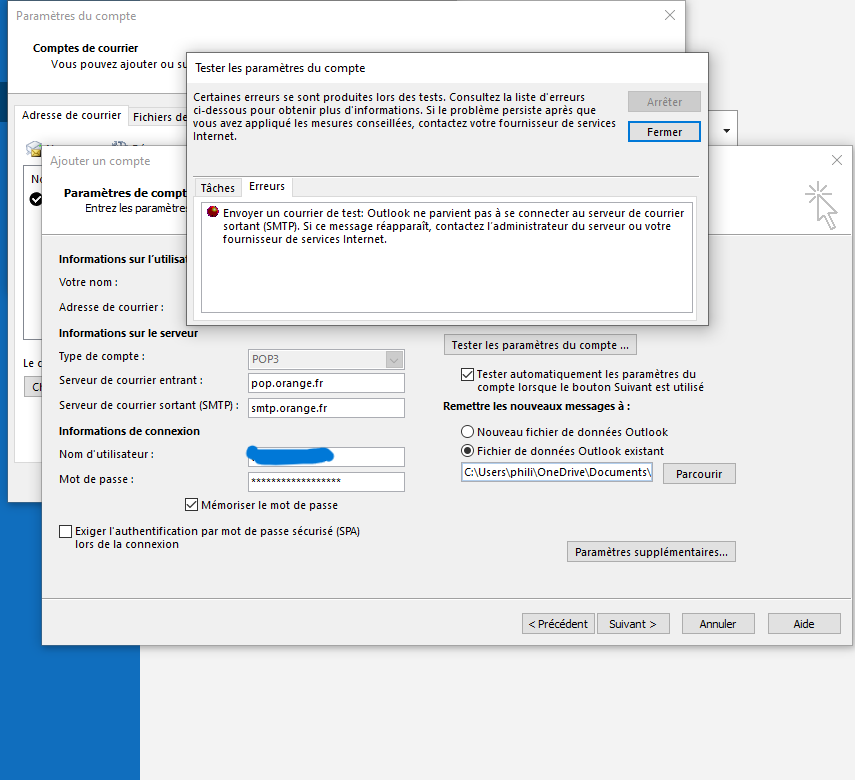Click the new mail envelope icon
Image resolution: width=855 pixels, height=780 pixels.
coord(34,149)
